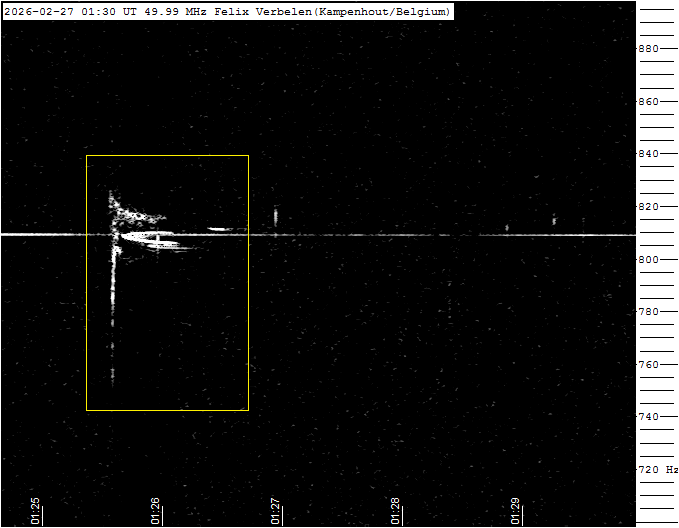Select the 800 frequency scale label
This screenshot has width=679, height=528.
pyautogui.click(x=649, y=260)
